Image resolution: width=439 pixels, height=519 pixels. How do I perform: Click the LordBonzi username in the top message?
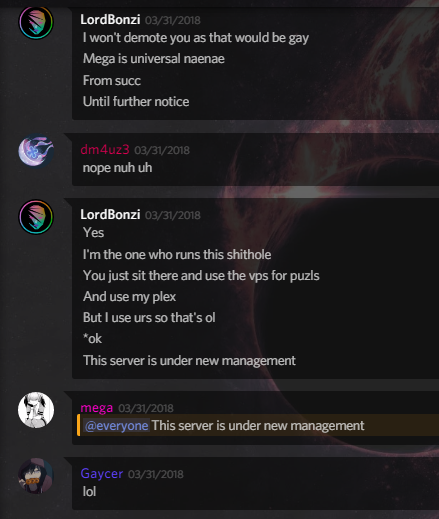pos(110,20)
